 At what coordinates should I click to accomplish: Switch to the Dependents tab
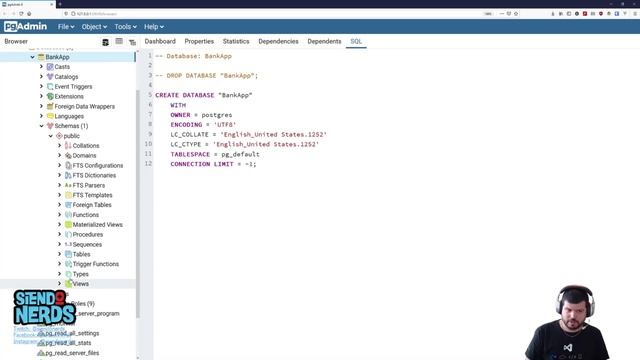324,41
